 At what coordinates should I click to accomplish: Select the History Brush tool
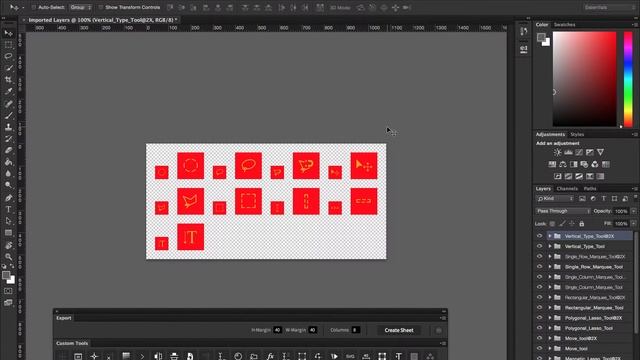8,139
